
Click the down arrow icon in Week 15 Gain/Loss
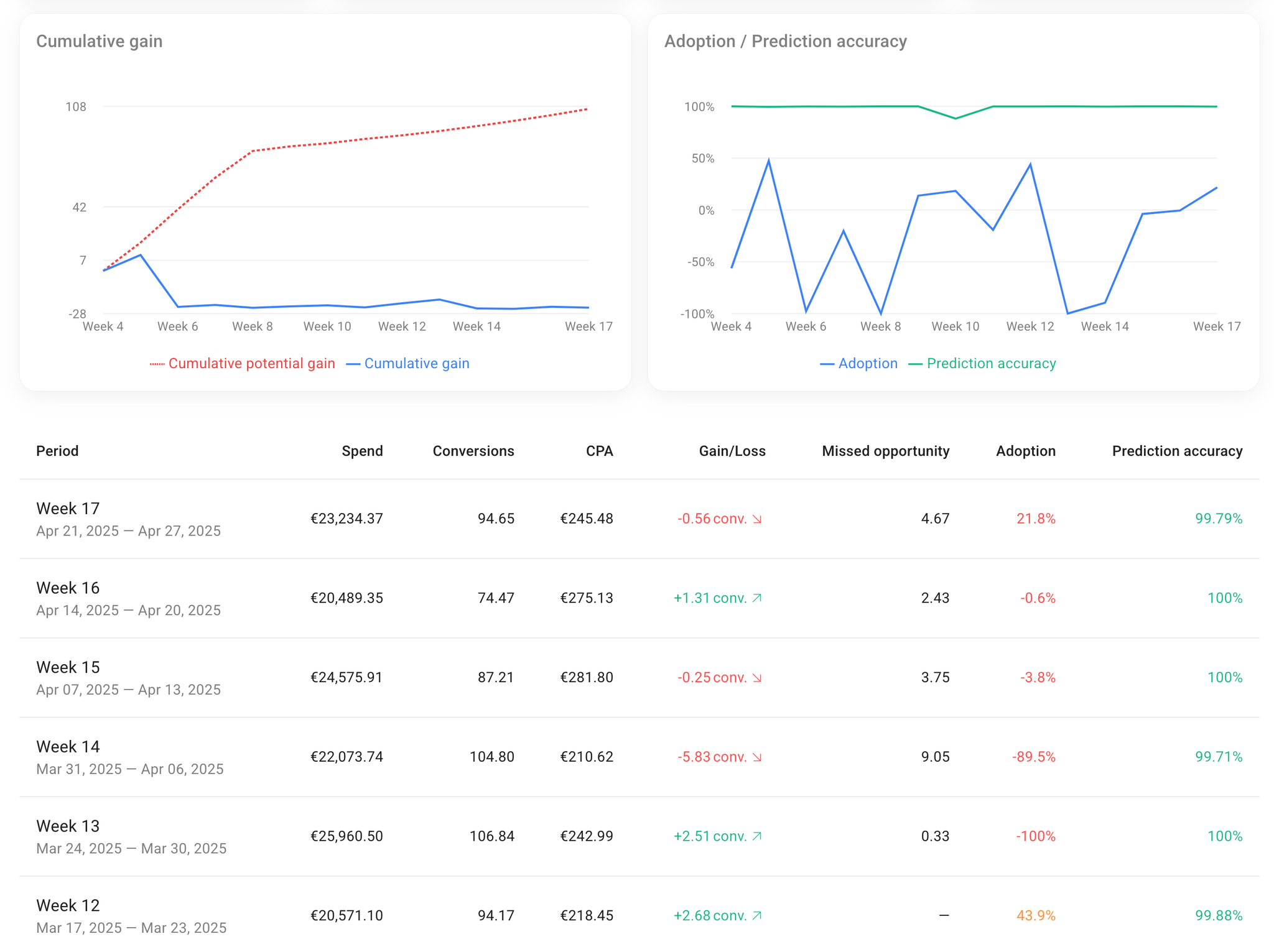click(x=757, y=677)
